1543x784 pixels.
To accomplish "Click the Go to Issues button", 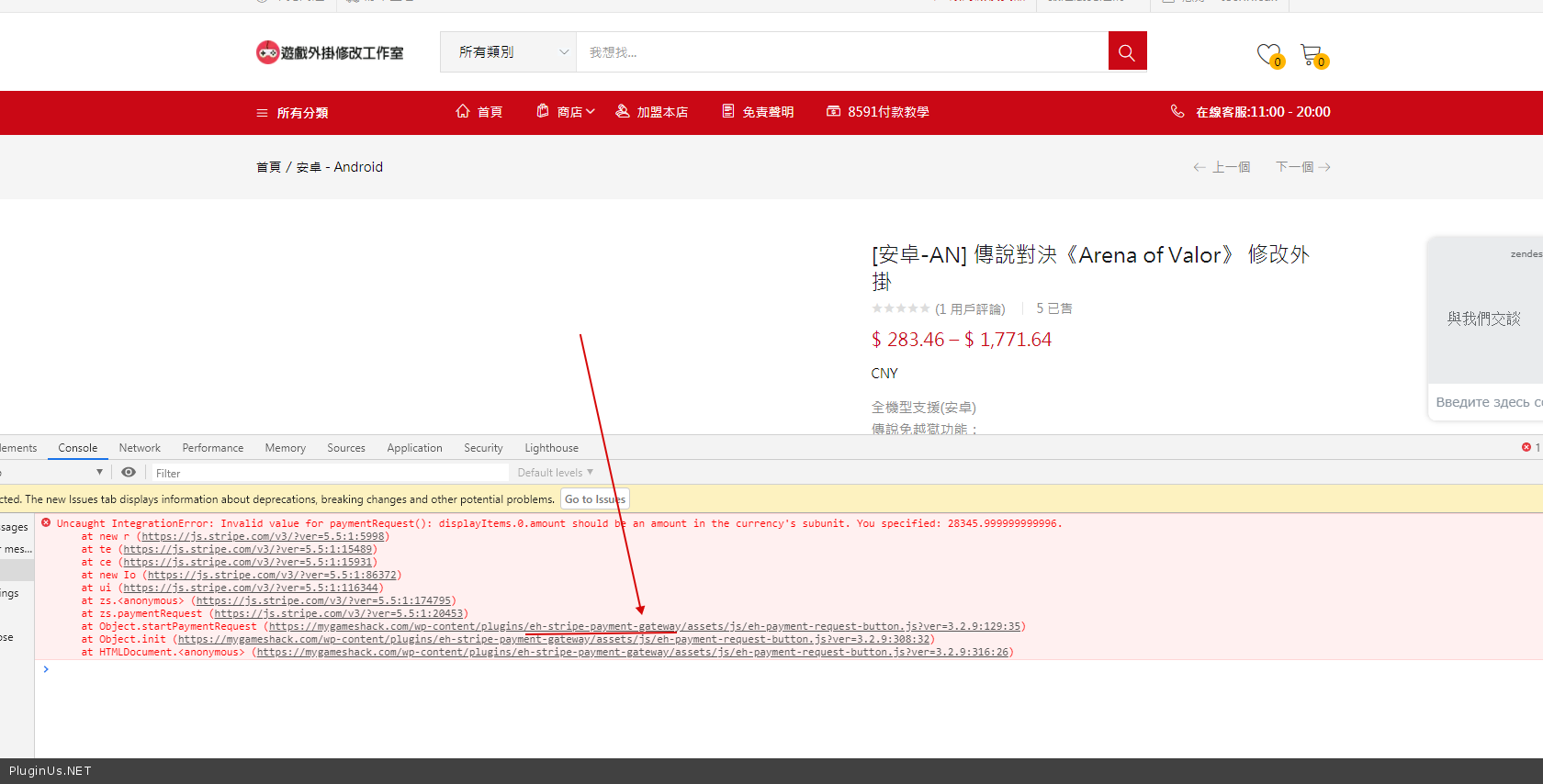I will pyautogui.click(x=594, y=499).
